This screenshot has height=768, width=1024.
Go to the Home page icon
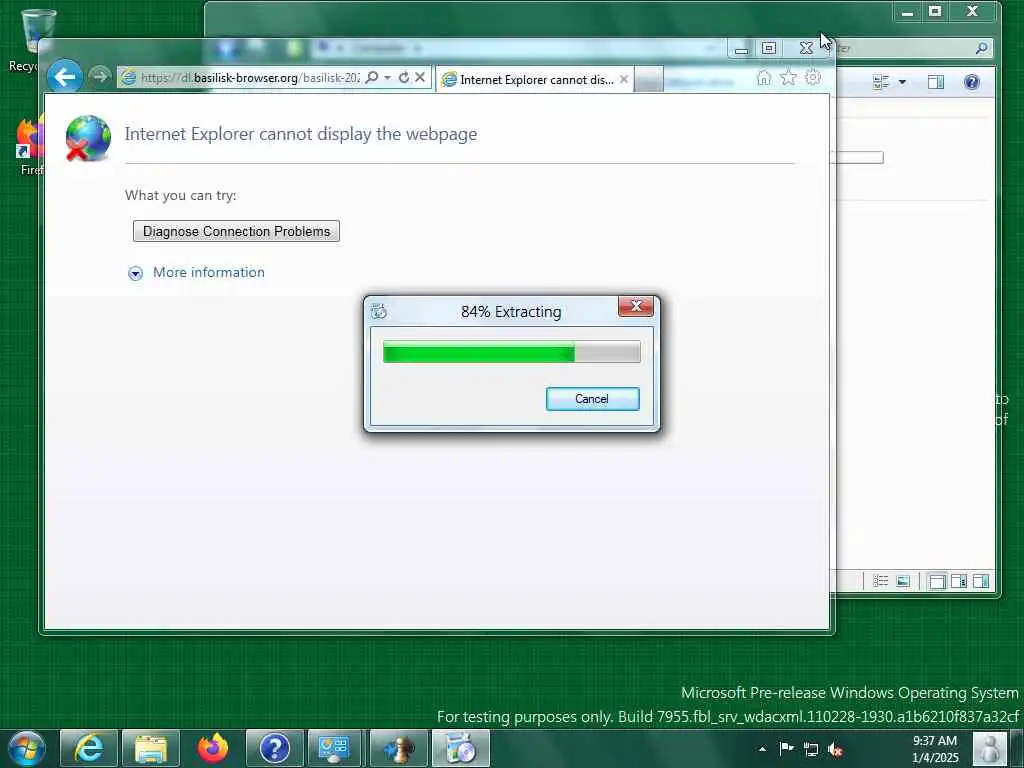pos(763,78)
